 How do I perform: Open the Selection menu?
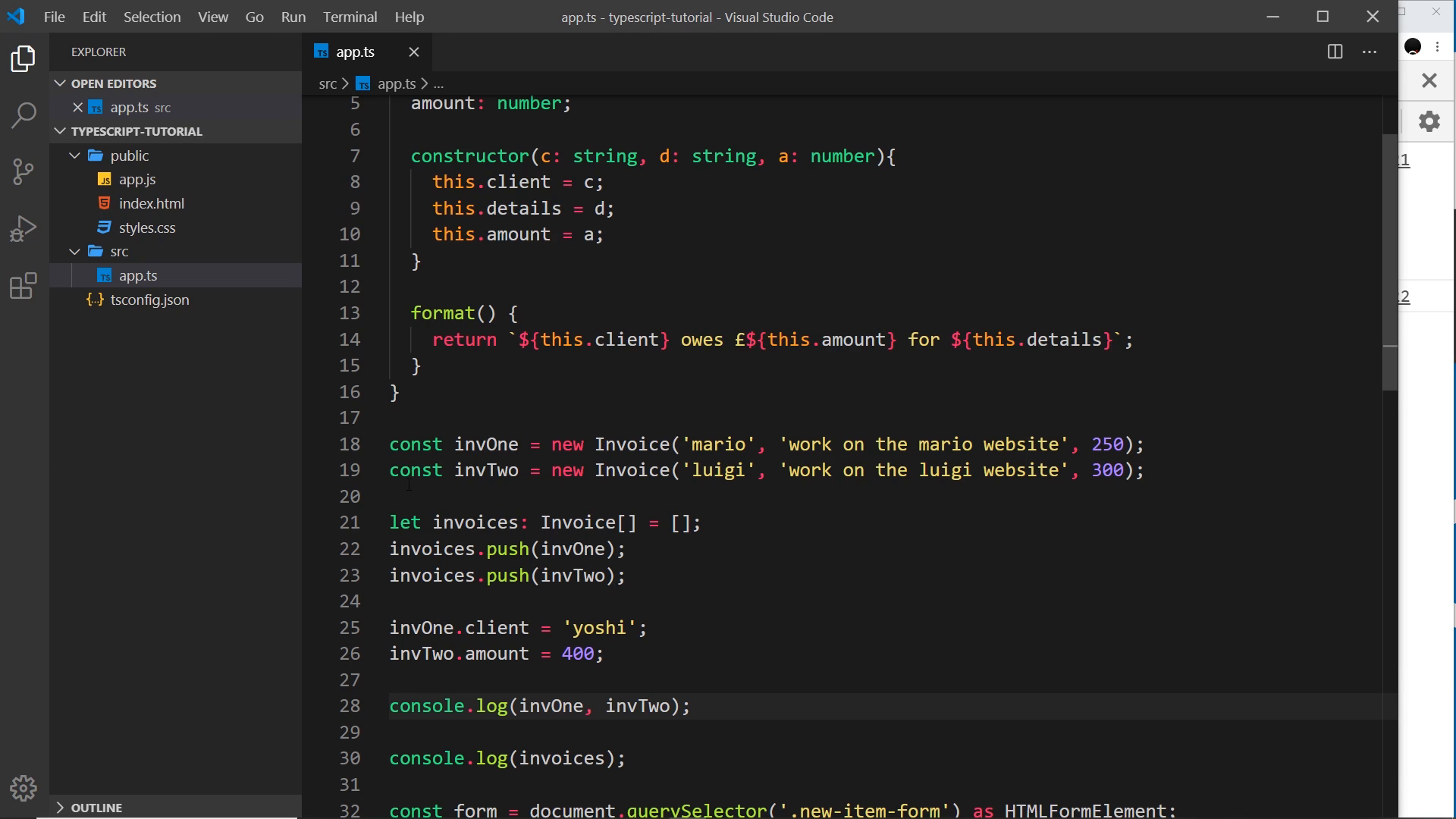click(x=152, y=17)
